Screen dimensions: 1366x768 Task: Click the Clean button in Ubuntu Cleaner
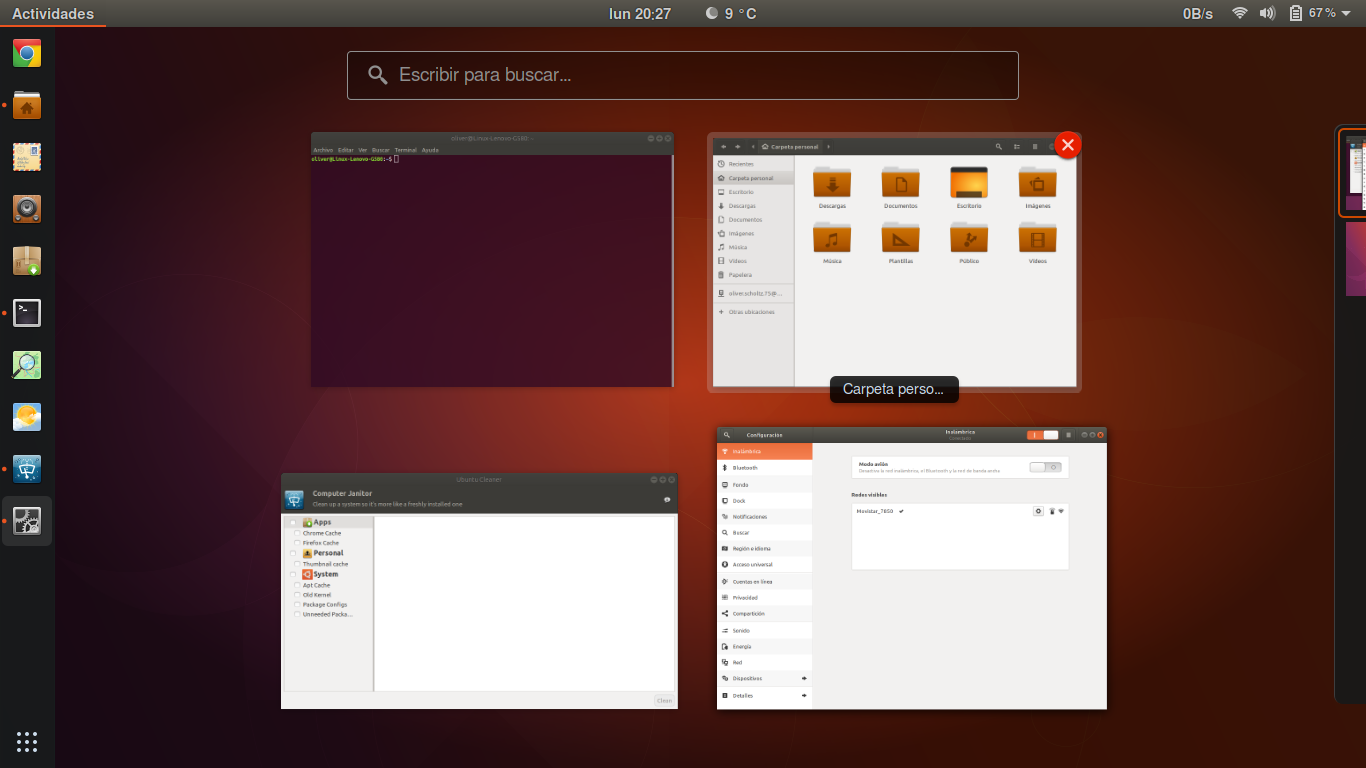(x=664, y=700)
